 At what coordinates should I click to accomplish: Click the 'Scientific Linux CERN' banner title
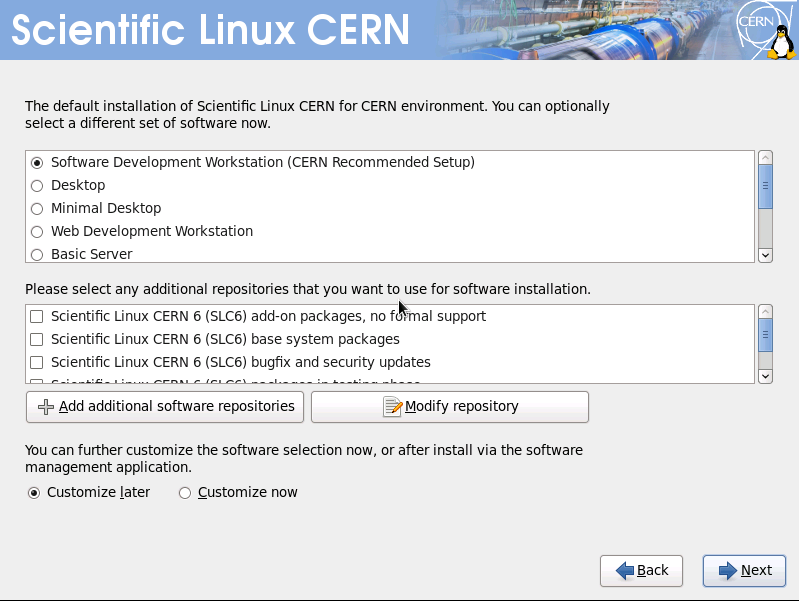(210, 30)
